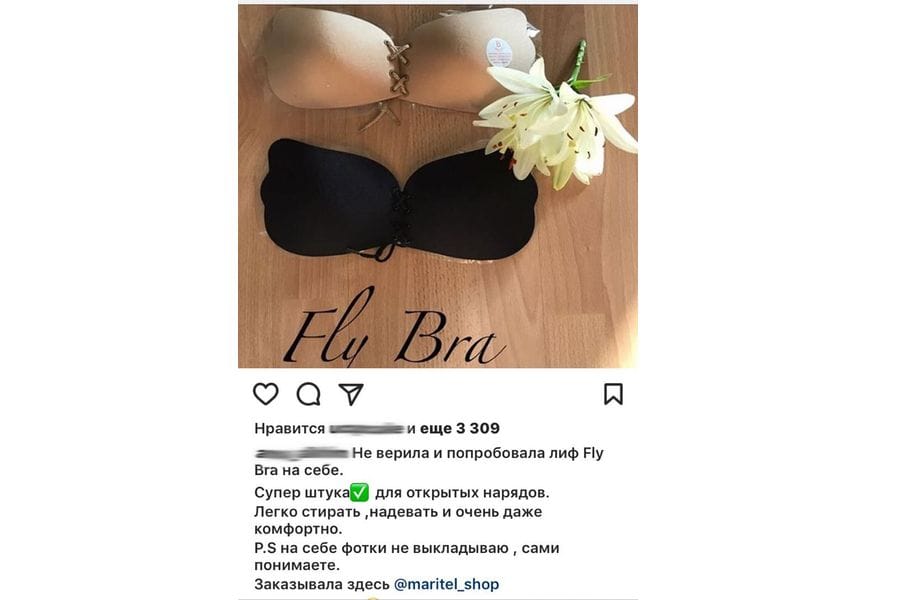The height and width of the screenshot is (600, 910).
Task: Click the green checkmark emoji in the caption
Action: click(359, 493)
